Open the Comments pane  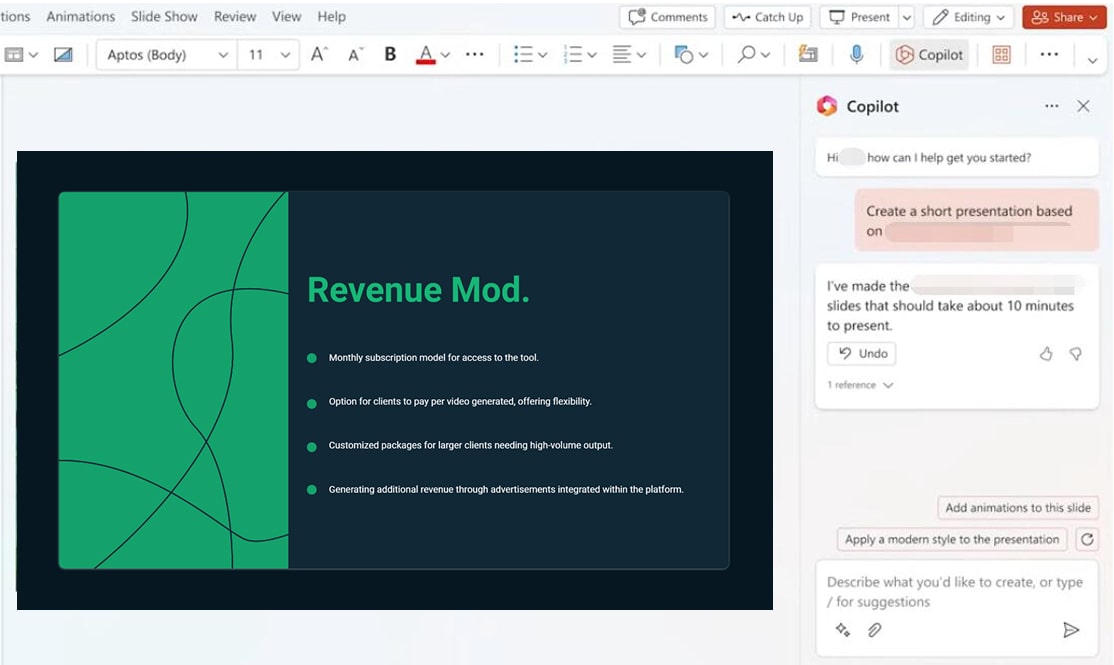(x=668, y=17)
